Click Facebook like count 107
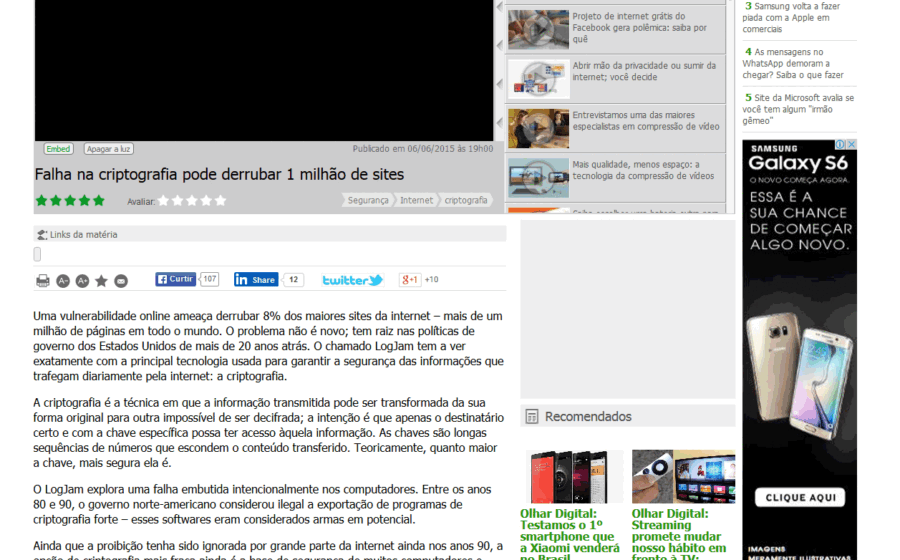The width and height of the screenshot is (900, 560). (x=210, y=279)
